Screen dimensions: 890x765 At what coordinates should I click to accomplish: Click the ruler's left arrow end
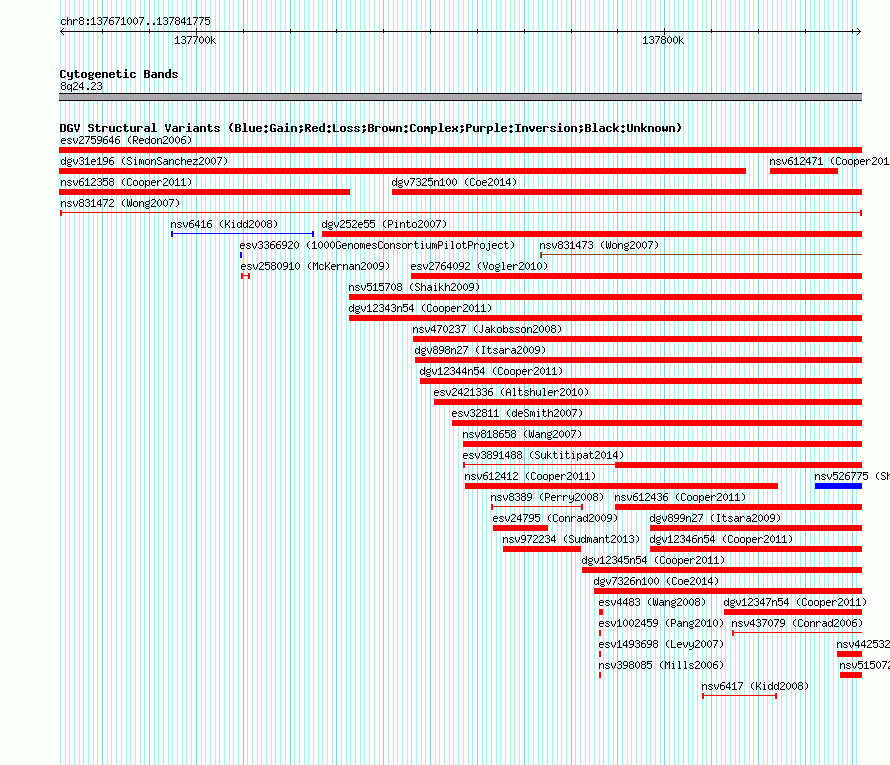click(62, 32)
